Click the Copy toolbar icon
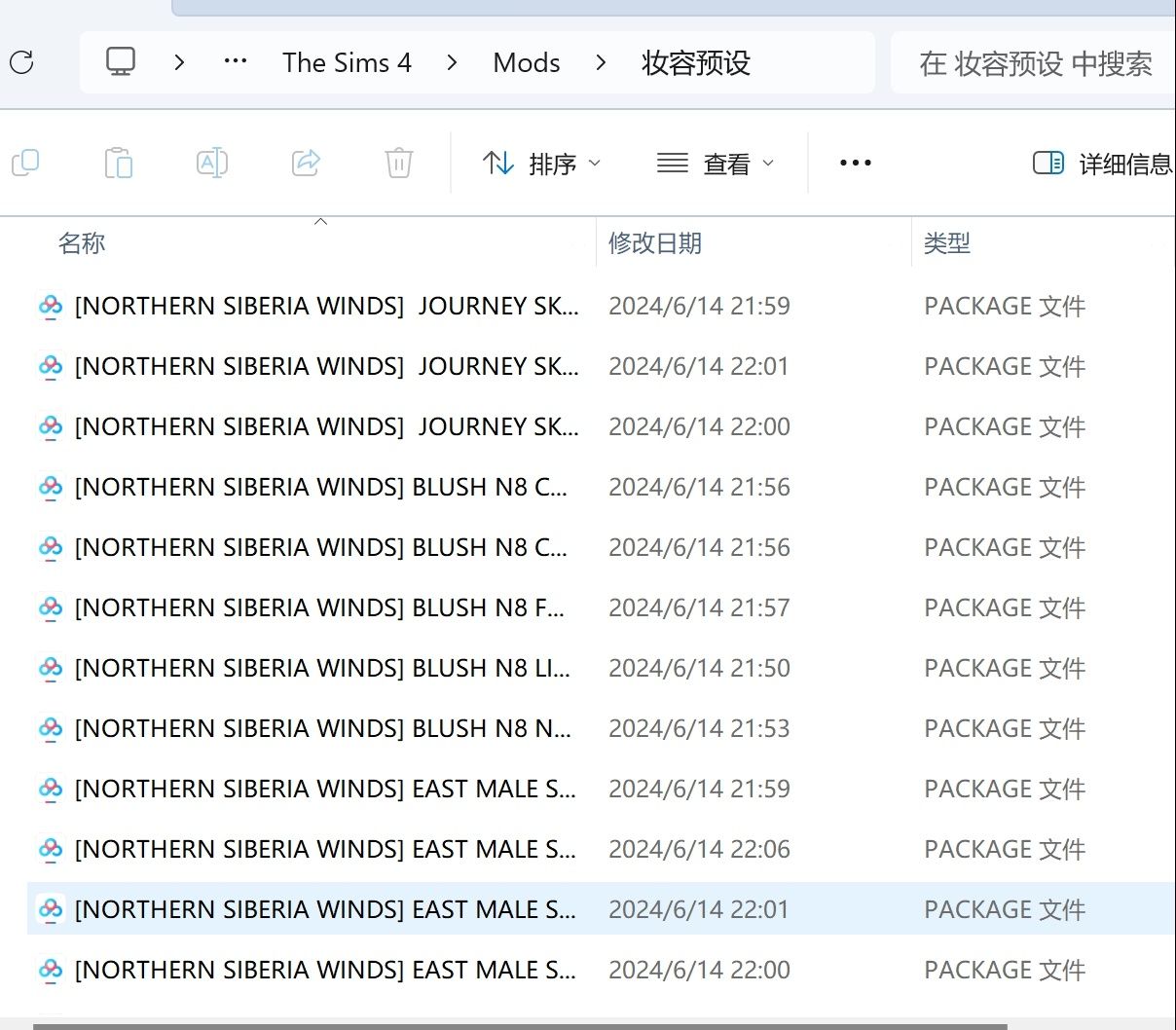This screenshot has width=1176, height=1030. coord(25,163)
